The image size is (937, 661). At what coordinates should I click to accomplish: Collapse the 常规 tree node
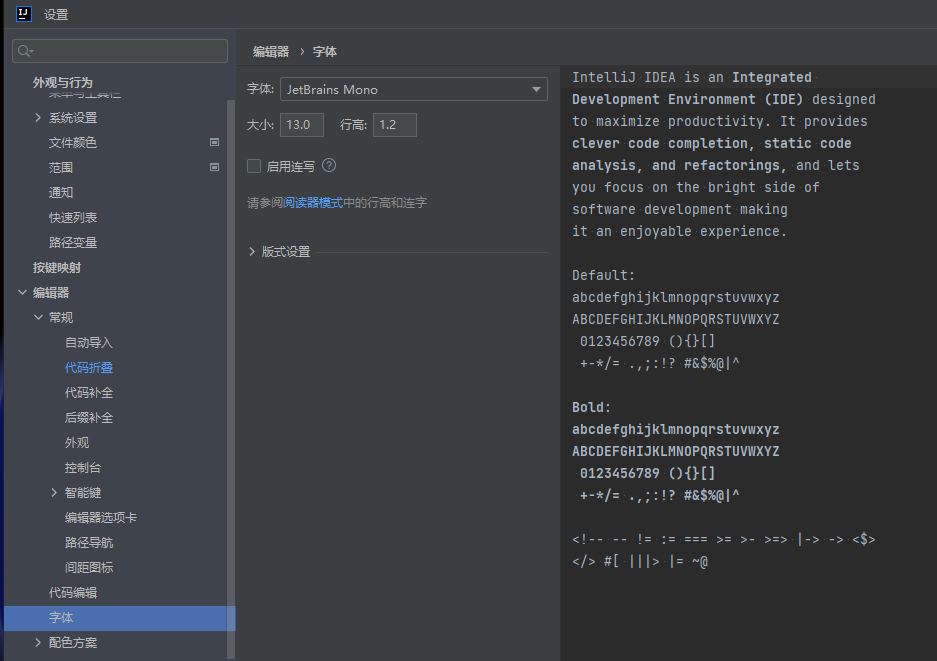pyautogui.click(x=38, y=317)
